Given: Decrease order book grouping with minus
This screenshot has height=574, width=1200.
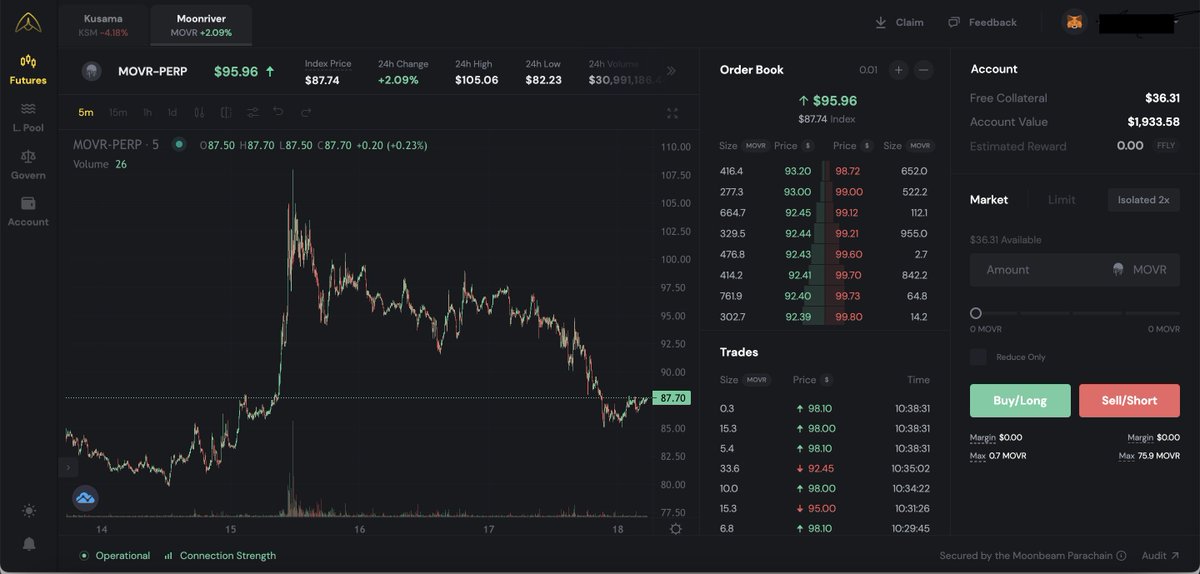Looking at the screenshot, I should [924, 70].
